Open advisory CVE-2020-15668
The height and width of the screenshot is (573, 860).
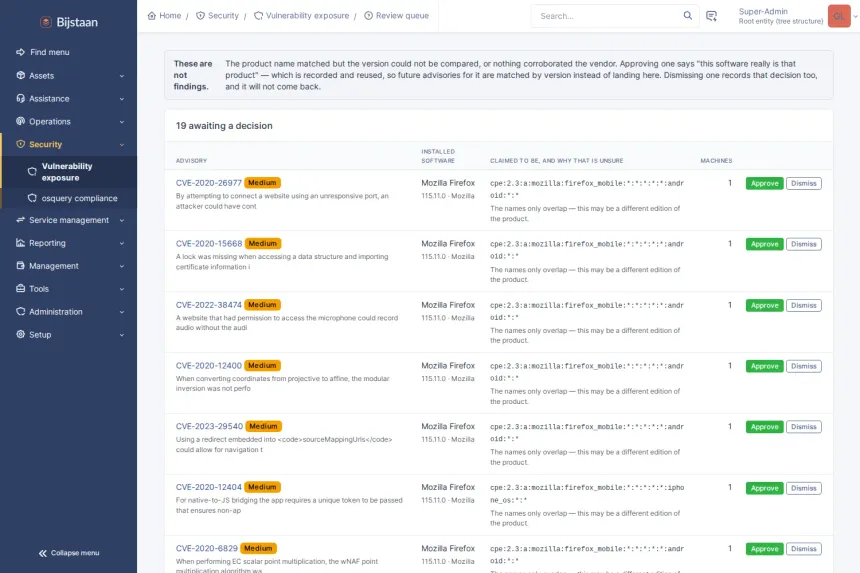point(209,243)
